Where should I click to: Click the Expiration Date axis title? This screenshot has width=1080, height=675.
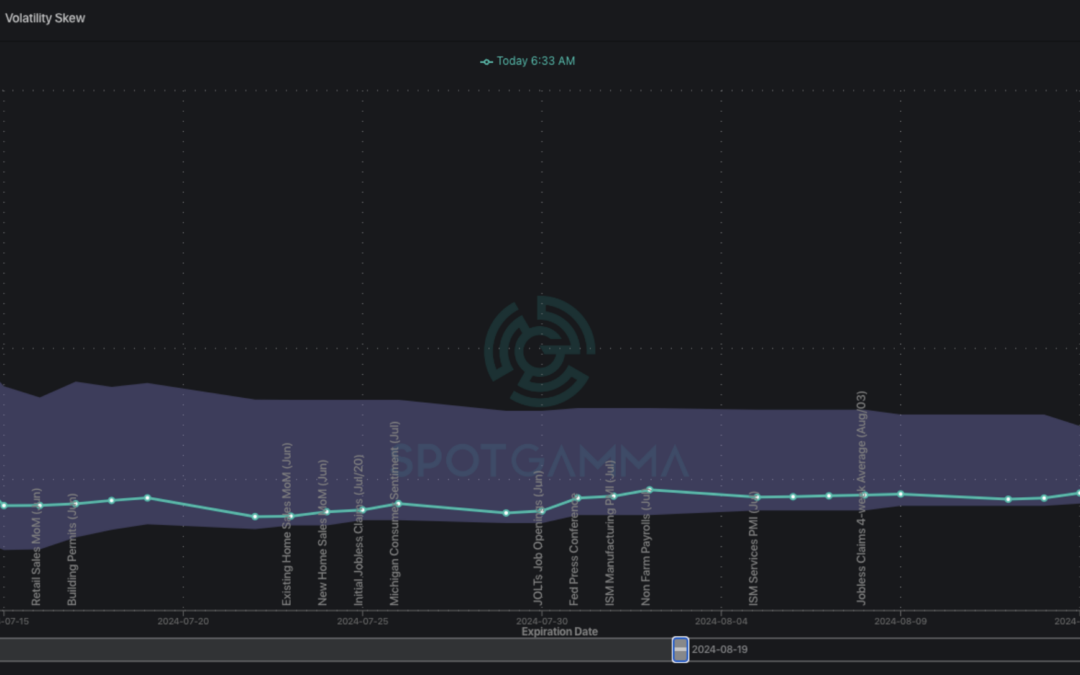[559, 632]
